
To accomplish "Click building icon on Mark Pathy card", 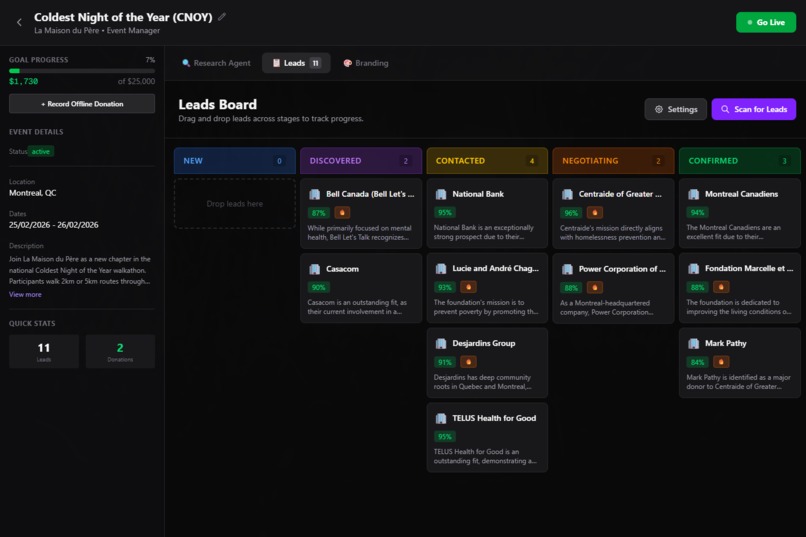I will point(693,343).
